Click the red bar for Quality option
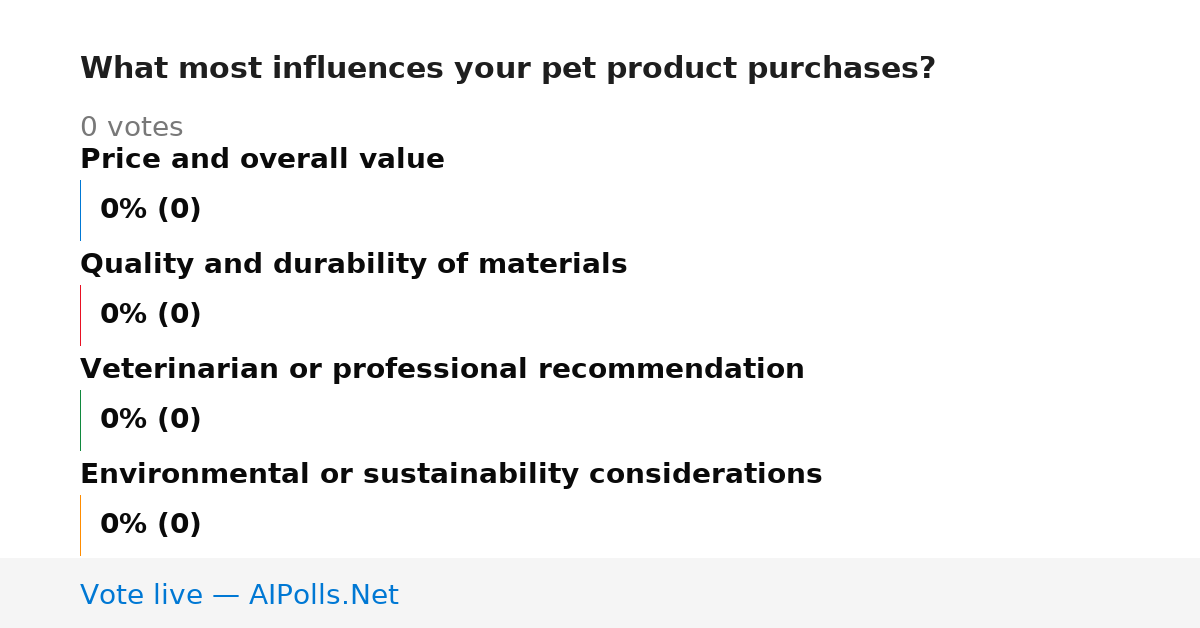This screenshot has width=1200, height=628. (80, 315)
